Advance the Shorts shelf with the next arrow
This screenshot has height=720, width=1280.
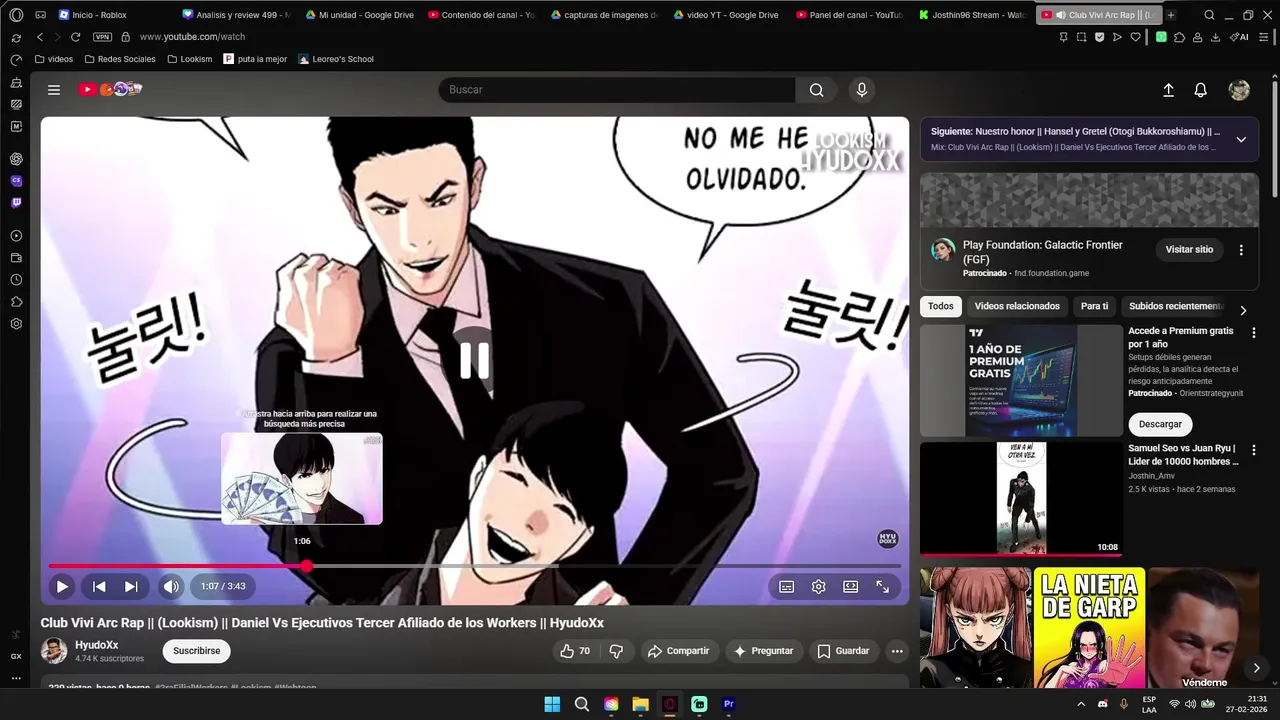[x=1256, y=668]
